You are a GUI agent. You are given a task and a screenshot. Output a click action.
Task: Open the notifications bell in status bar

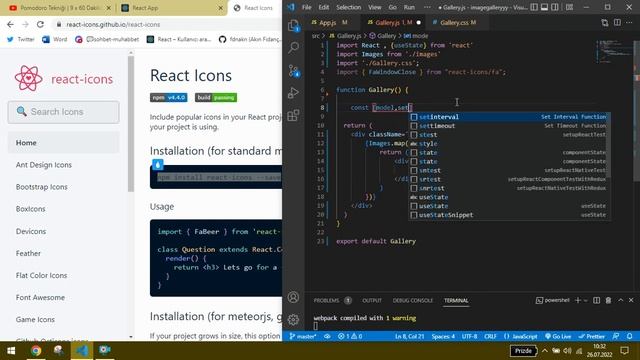pyautogui.click(x=629, y=336)
